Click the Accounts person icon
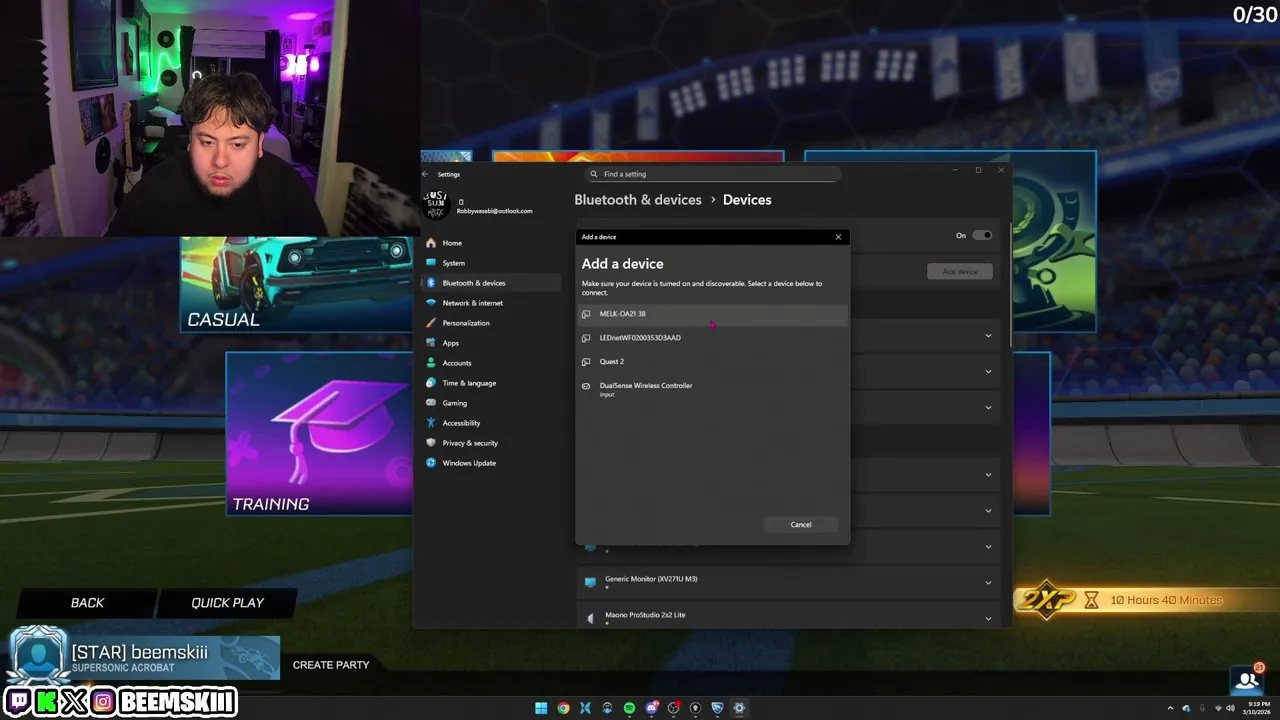The height and width of the screenshot is (720, 1280). [431, 363]
